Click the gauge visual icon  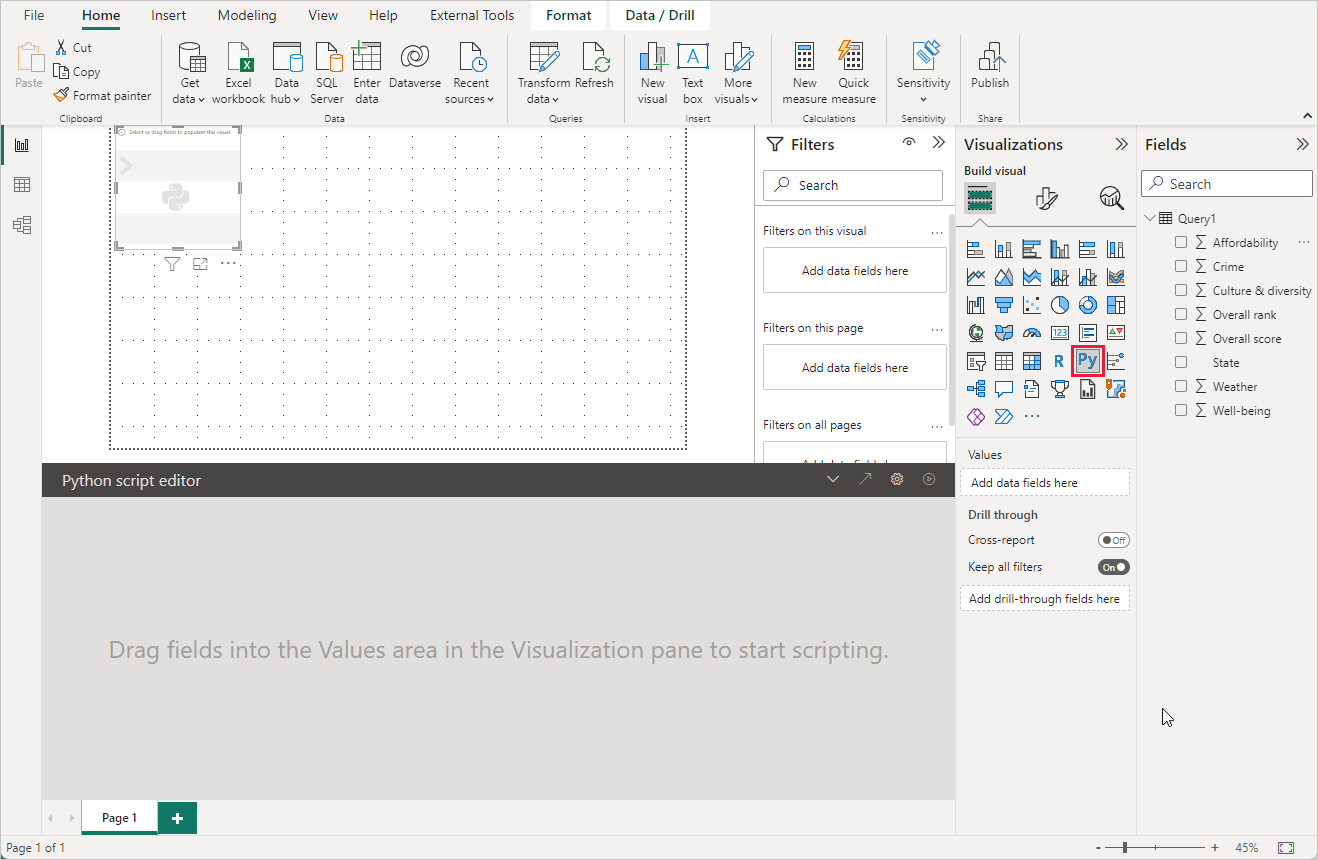(1031, 332)
